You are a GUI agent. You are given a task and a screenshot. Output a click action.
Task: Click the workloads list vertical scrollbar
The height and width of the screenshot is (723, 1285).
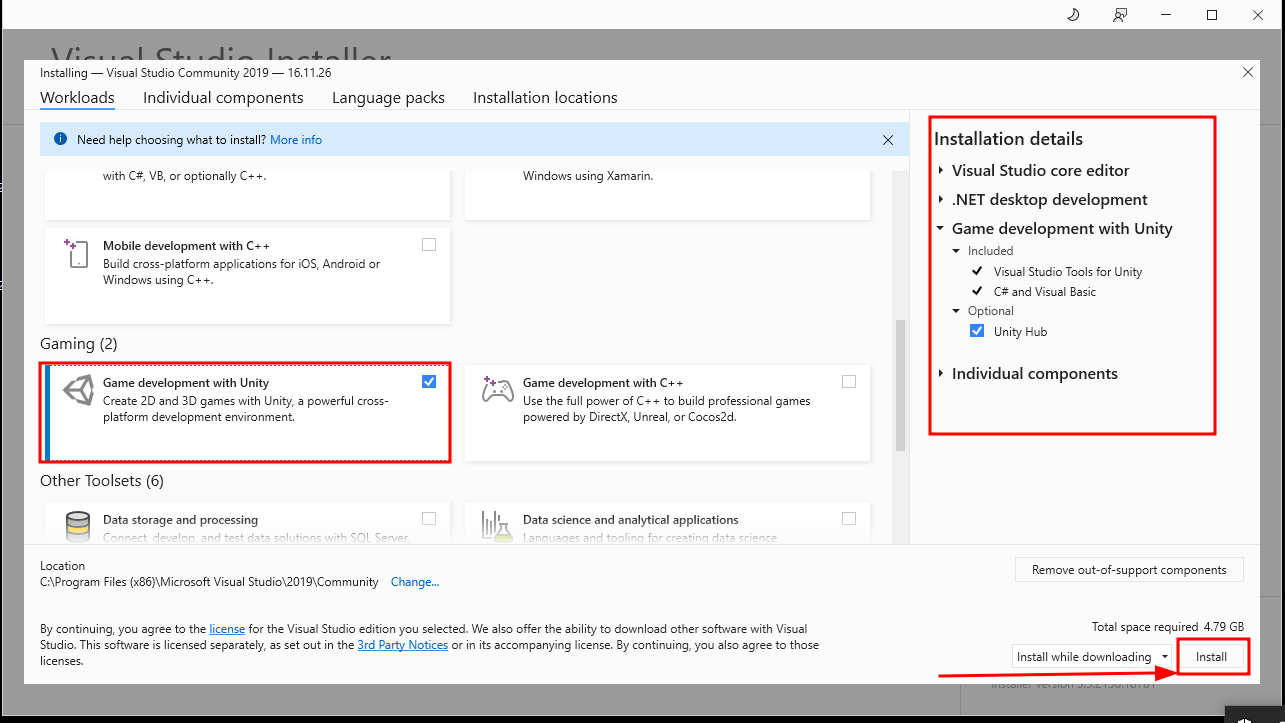(x=900, y=385)
